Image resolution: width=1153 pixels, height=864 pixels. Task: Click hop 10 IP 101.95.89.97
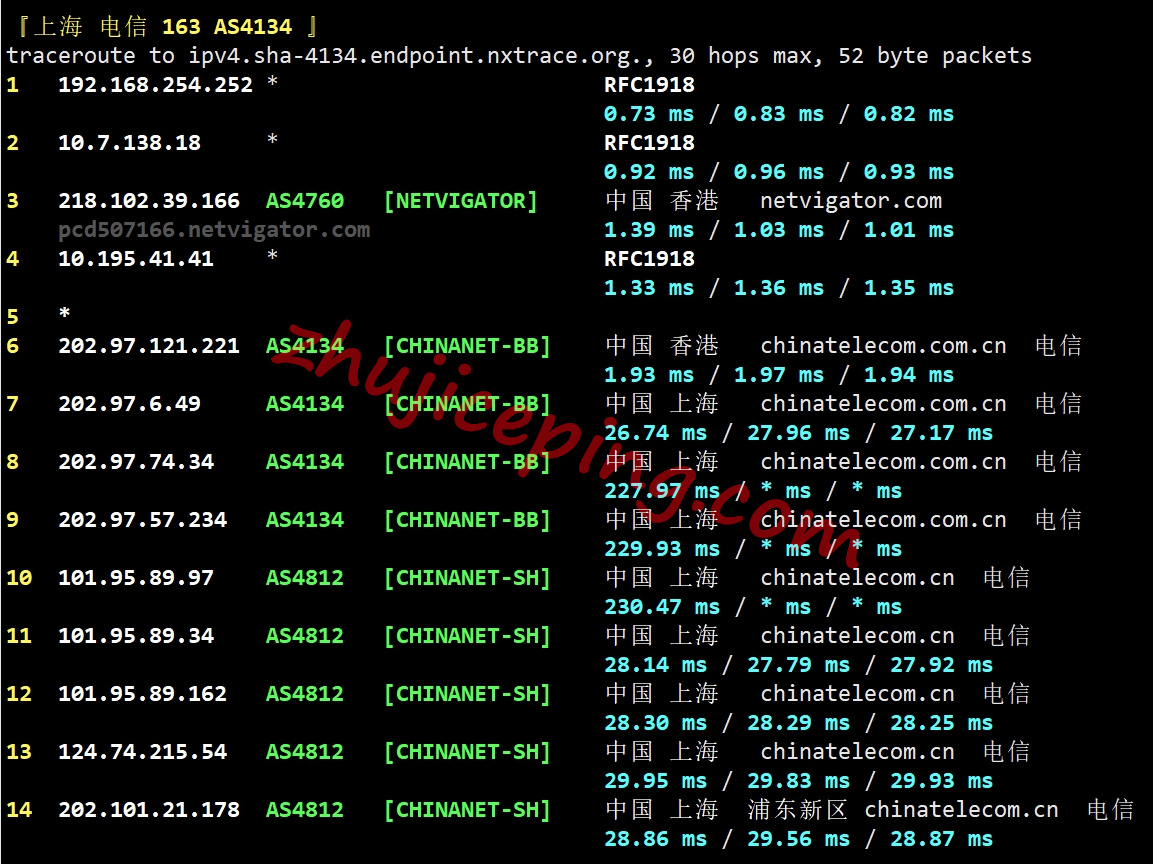(x=136, y=578)
